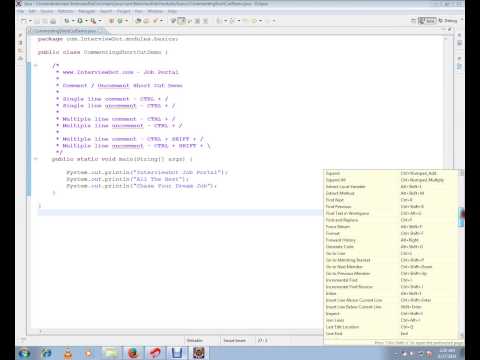Expand the New wizard dropdown arrow

click(x=30, y=21)
